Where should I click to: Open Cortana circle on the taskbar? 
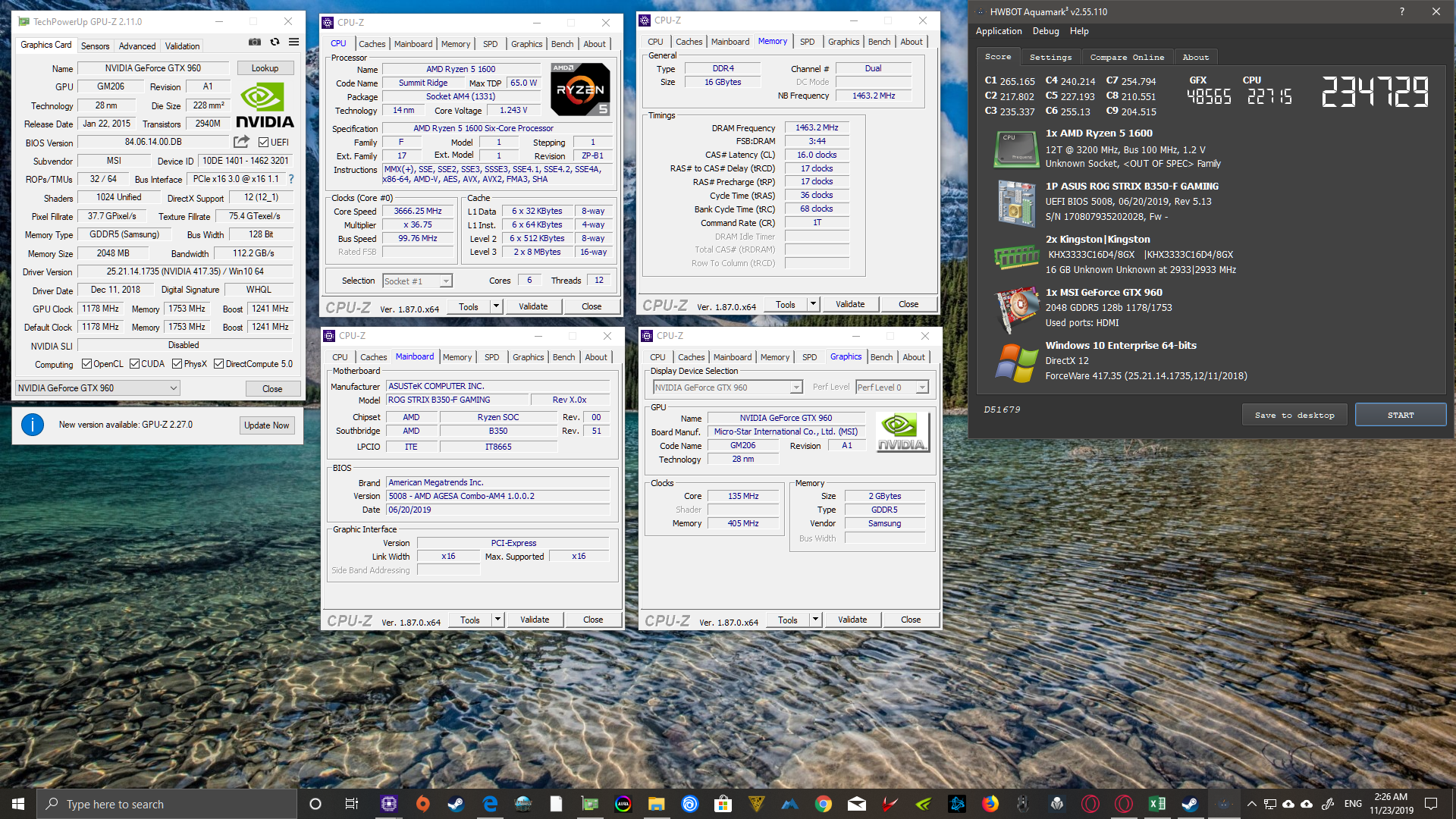315,804
